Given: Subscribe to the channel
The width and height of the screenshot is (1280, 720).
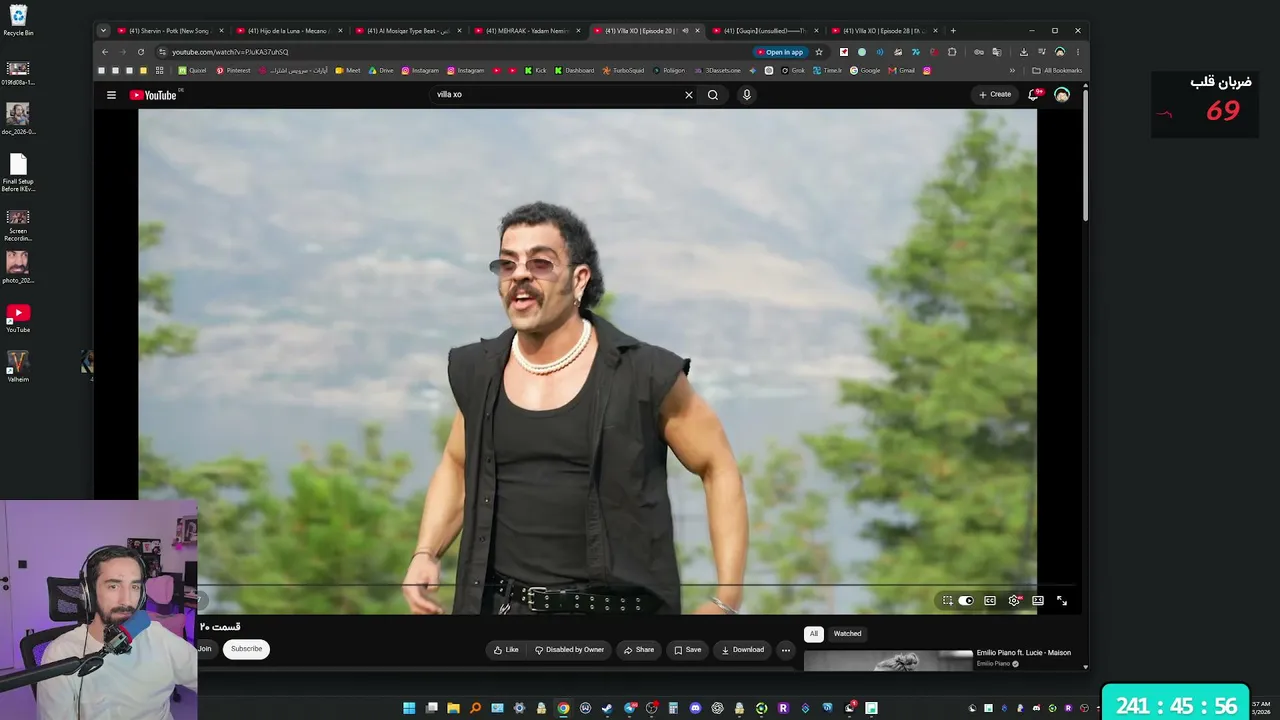Looking at the screenshot, I should click(246, 649).
